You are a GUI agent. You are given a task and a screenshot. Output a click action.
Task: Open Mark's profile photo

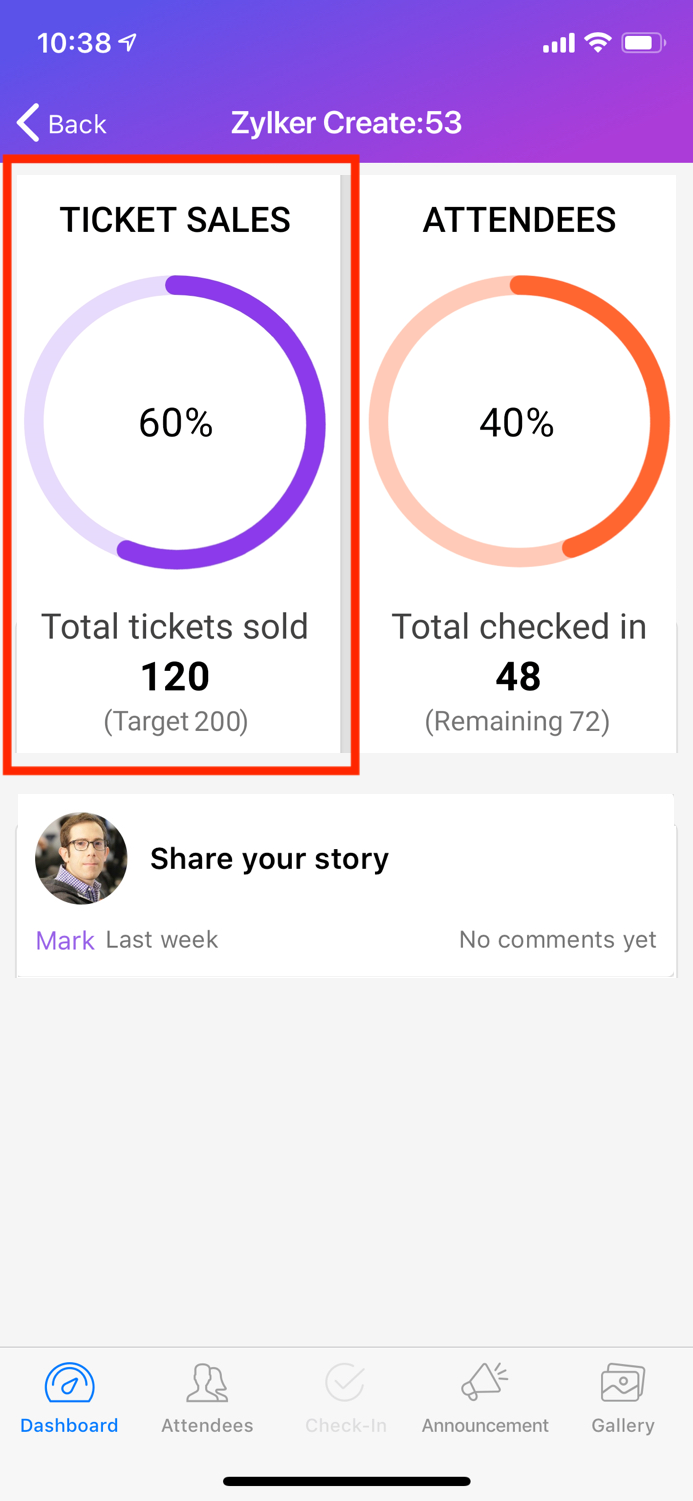[81, 858]
